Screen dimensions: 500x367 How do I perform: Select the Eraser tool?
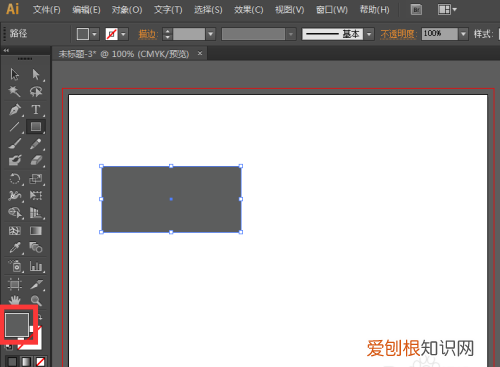point(36,161)
